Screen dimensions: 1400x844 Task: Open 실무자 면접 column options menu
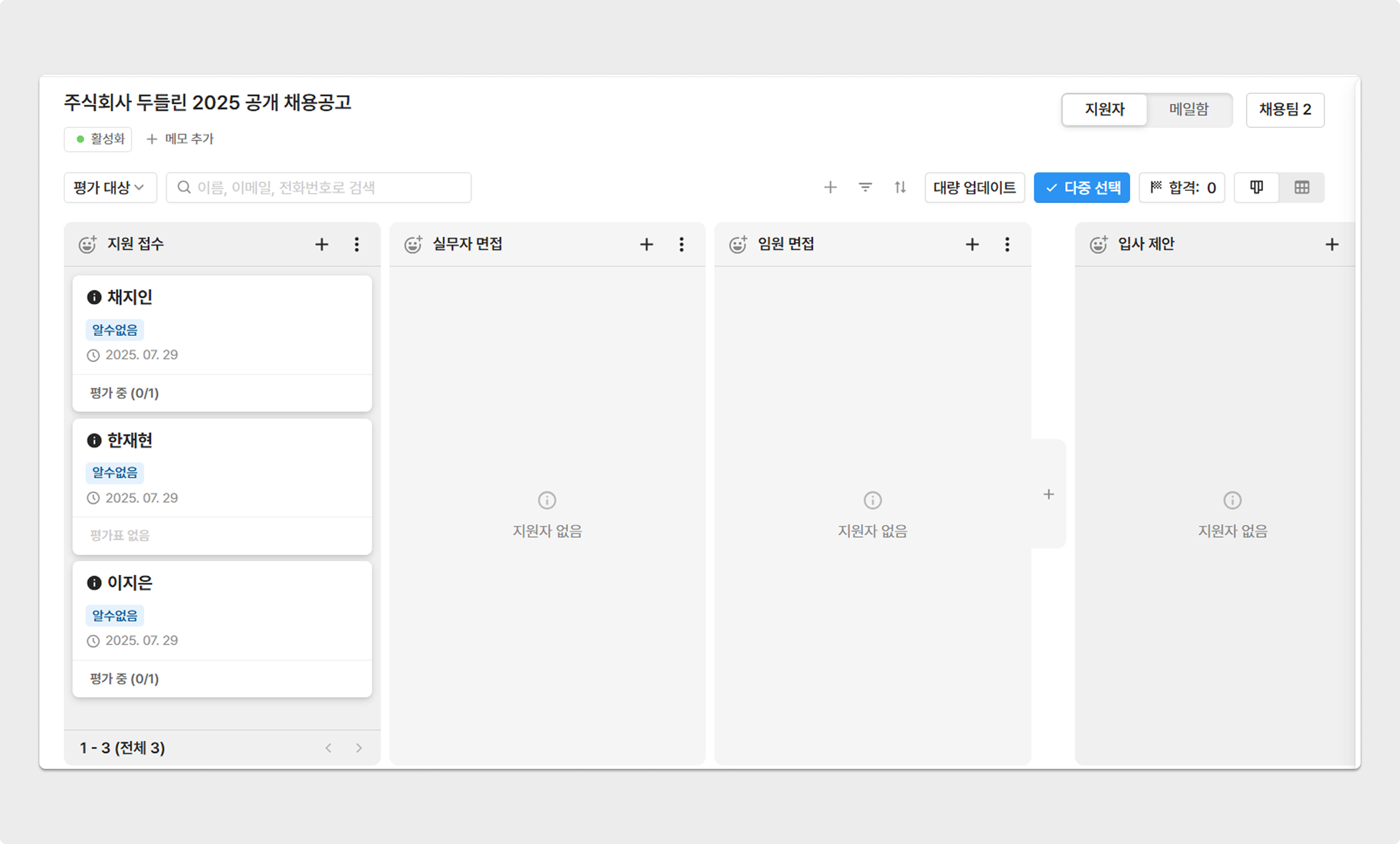tap(681, 244)
